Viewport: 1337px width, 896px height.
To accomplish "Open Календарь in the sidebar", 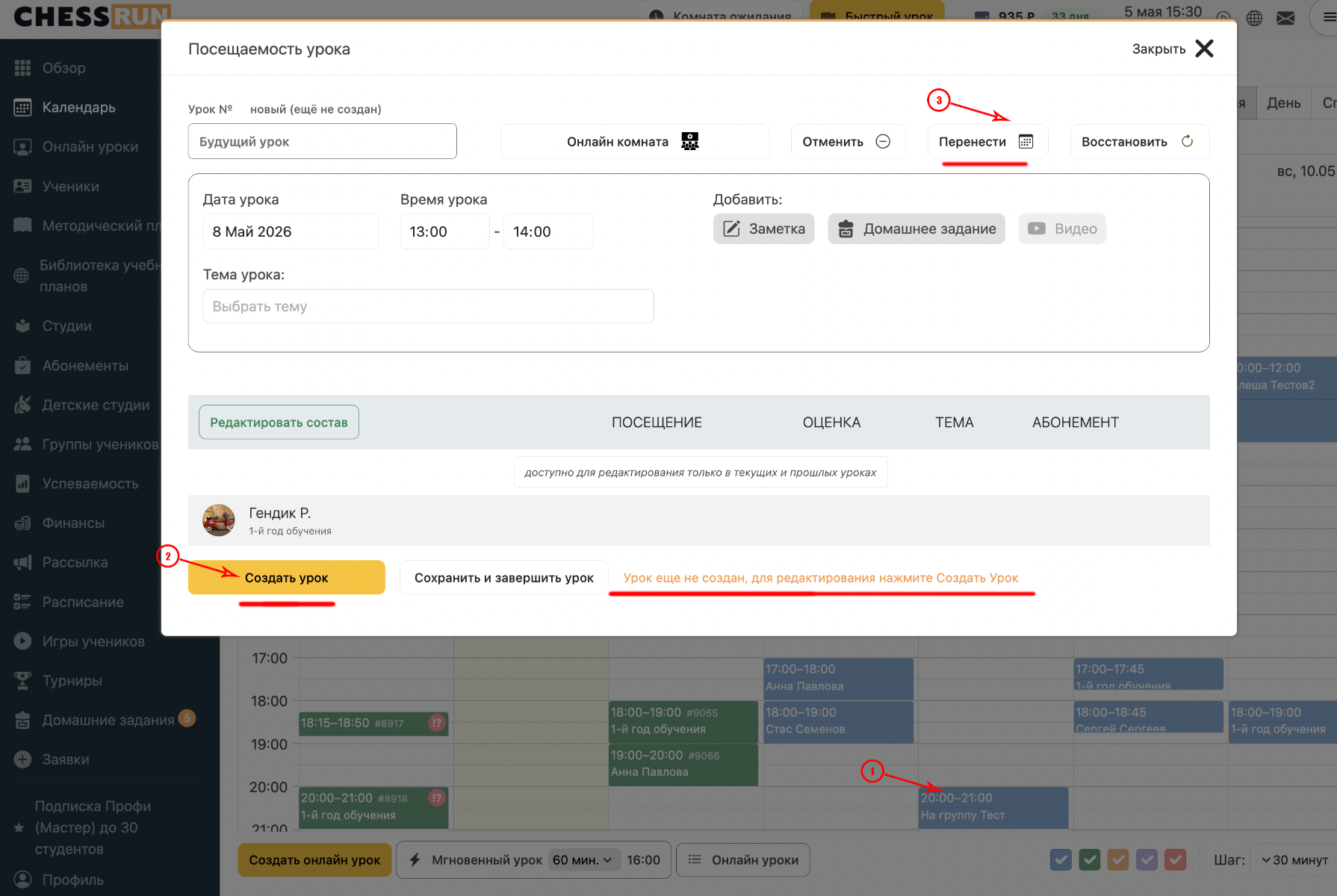I will [78, 108].
